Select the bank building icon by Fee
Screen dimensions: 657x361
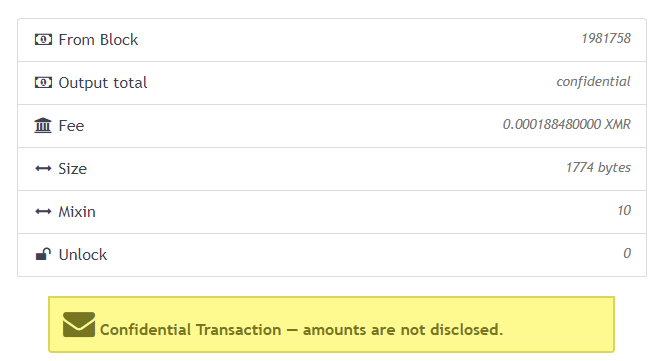[x=43, y=125]
